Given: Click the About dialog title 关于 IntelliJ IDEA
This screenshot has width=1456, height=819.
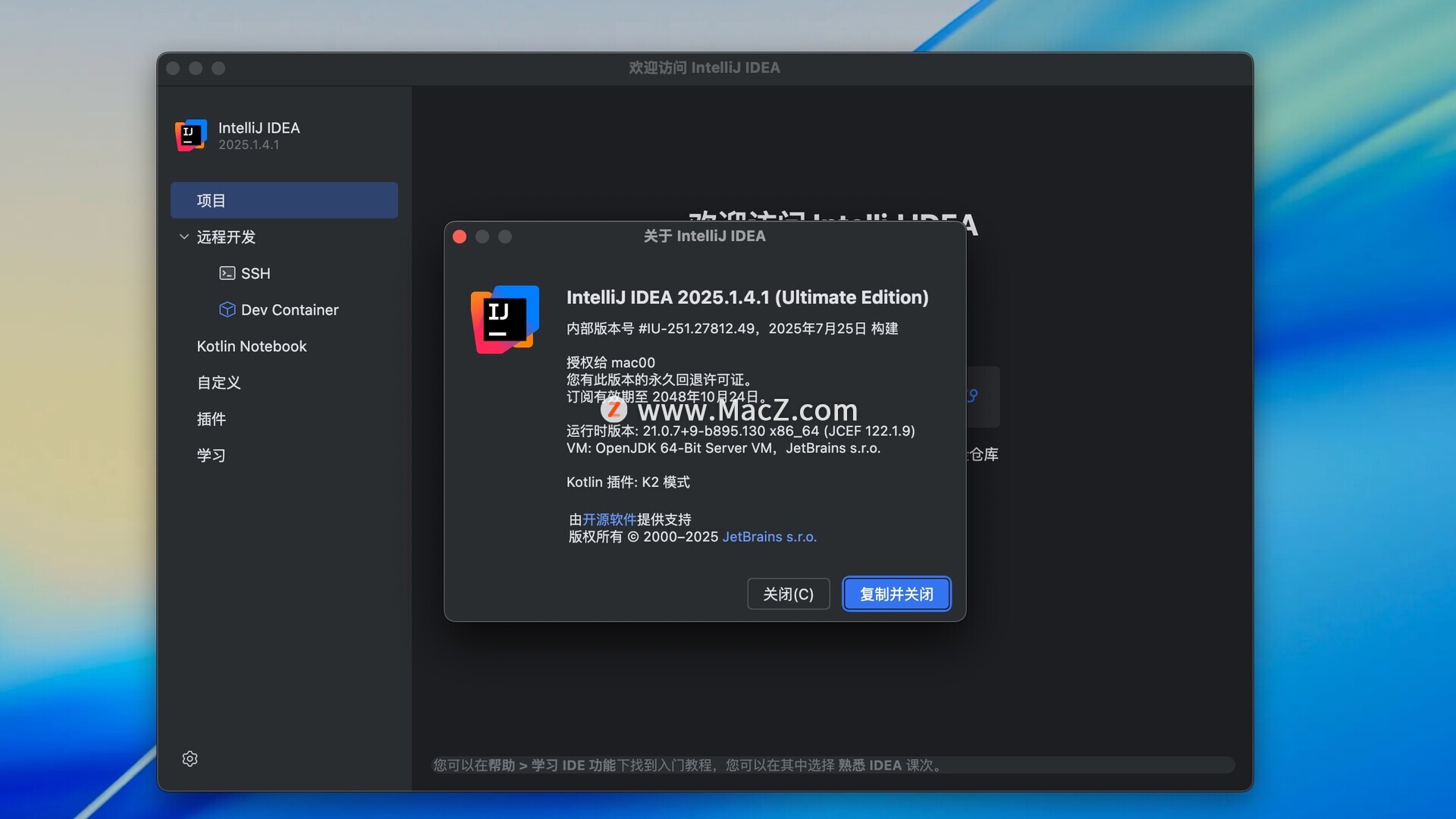Looking at the screenshot, I should pos(704,236).
